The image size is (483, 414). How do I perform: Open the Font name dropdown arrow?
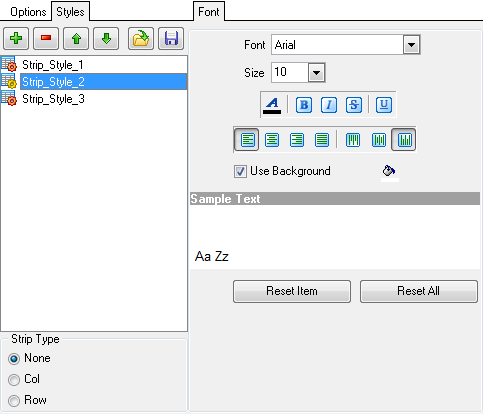[x=411, y=45]
